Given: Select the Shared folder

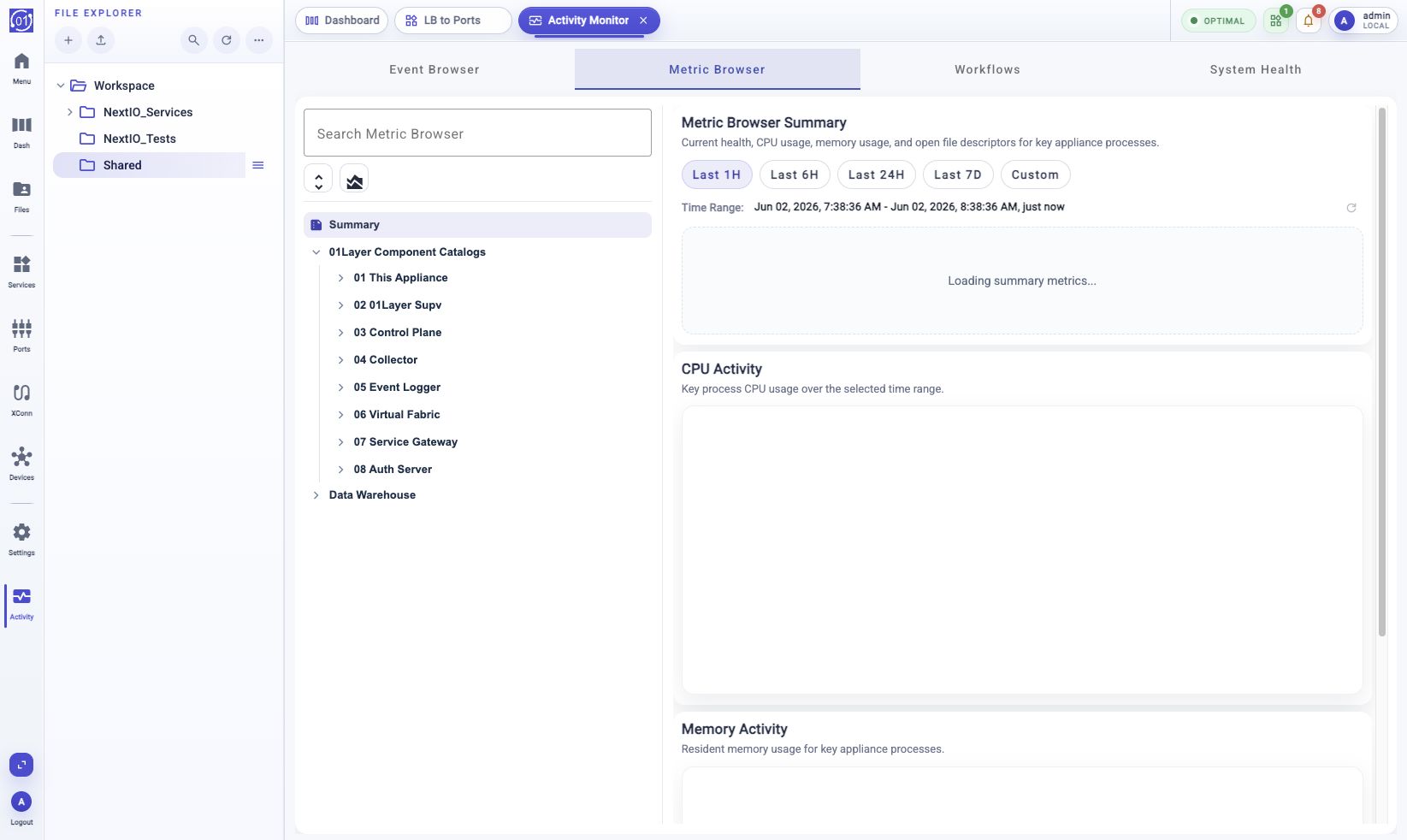Looking at the screenshot, I should click(x=150, y=165).
